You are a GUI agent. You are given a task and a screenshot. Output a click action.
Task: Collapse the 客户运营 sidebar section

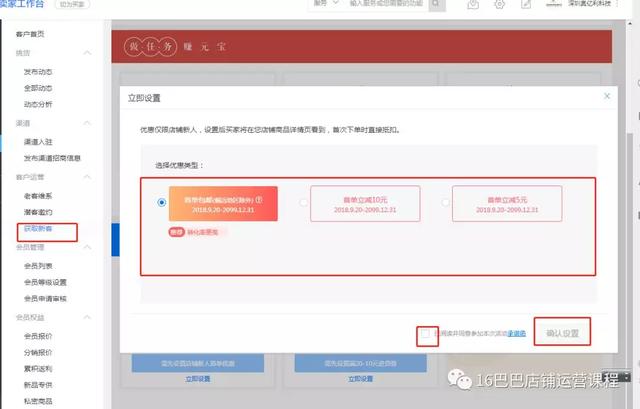(x=88, y=176)
